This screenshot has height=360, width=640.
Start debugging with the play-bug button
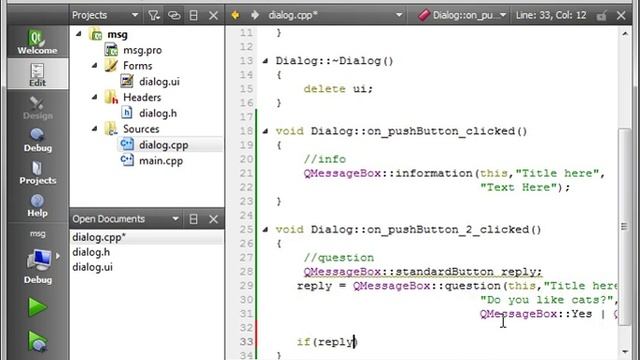click(37, 341)
